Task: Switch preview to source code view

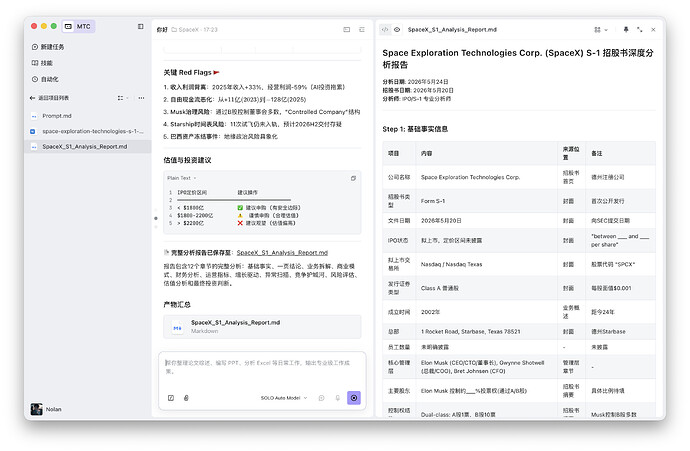Action: 385,29
